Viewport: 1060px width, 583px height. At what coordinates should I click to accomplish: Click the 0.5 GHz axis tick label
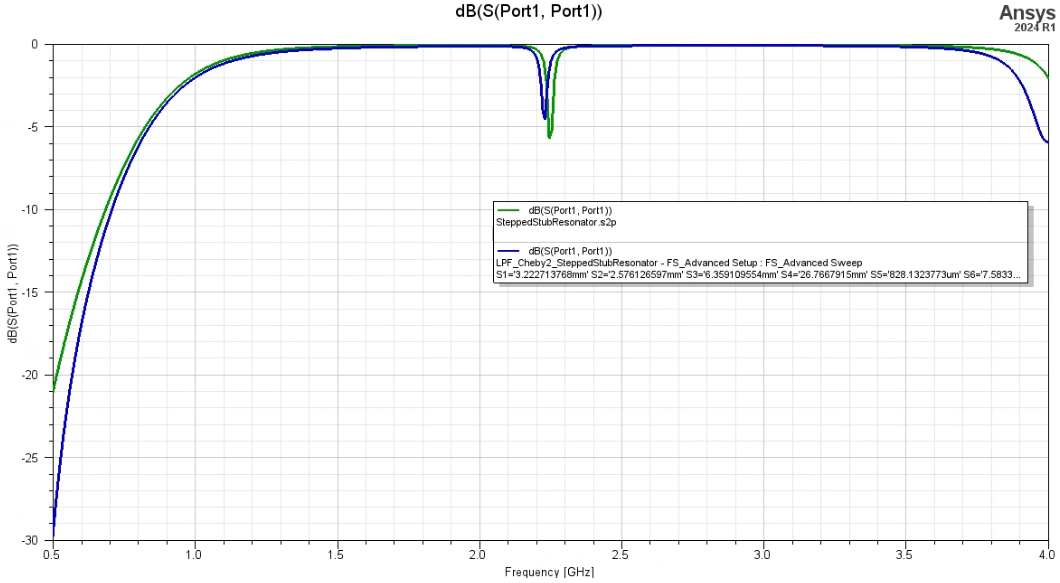pyautogui.click(x=51, y=553)
